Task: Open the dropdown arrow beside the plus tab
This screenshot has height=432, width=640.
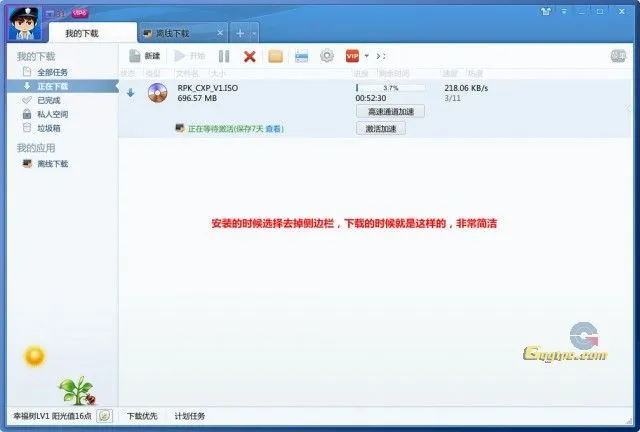Action: (x=253, y=33)
